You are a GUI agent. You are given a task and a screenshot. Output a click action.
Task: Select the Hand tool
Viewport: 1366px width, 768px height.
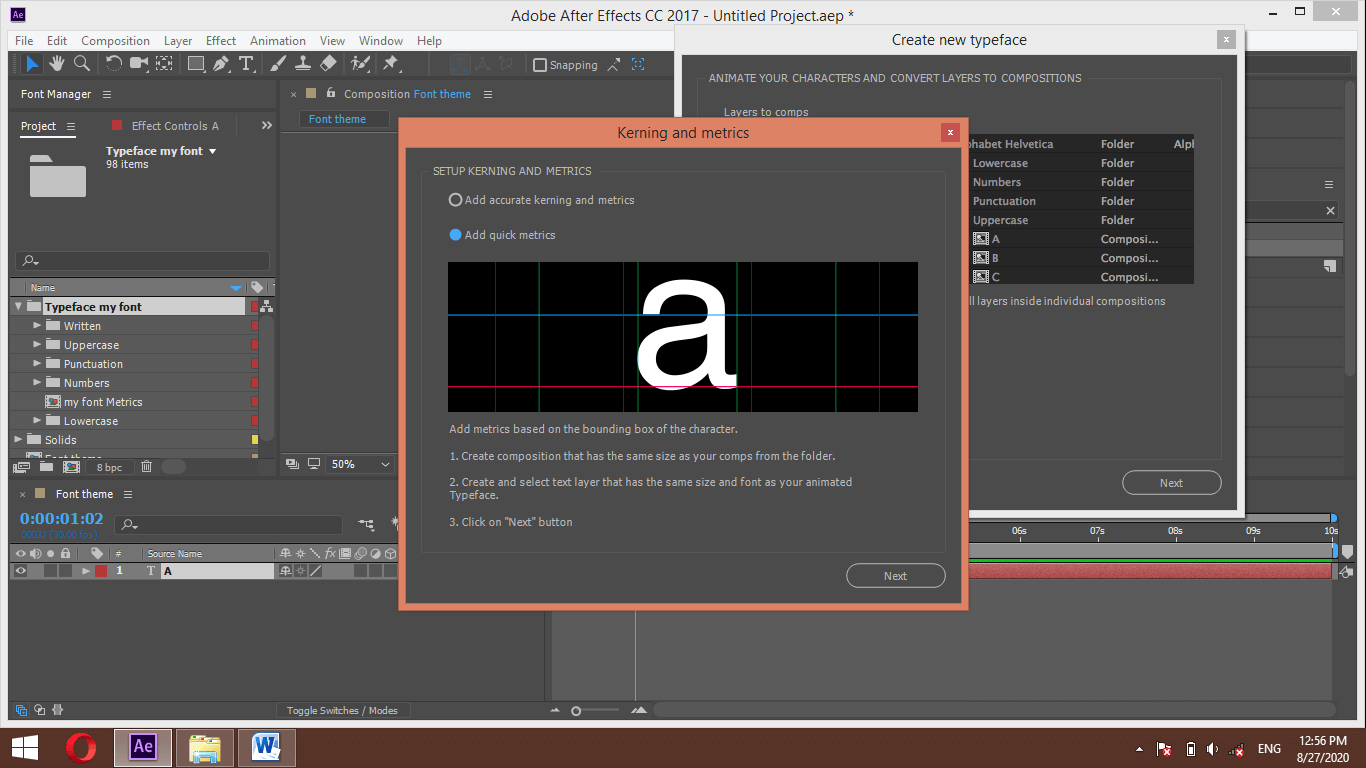57,64
